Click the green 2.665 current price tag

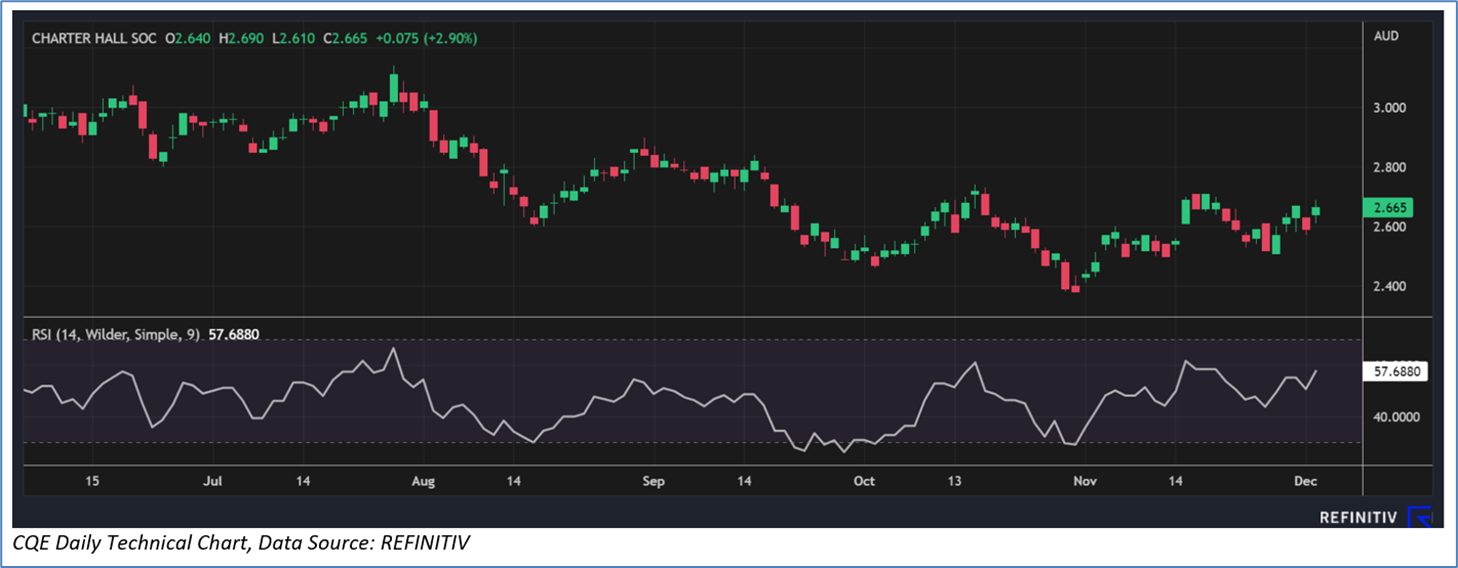click(1390, 208)
